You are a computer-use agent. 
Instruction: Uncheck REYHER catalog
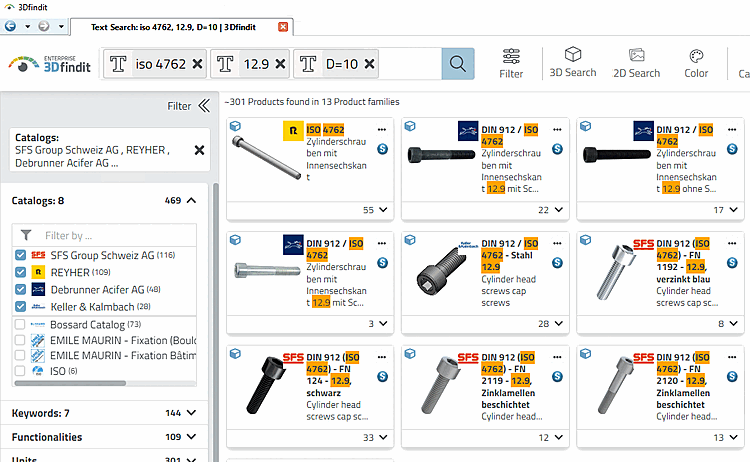click(20, 272)
